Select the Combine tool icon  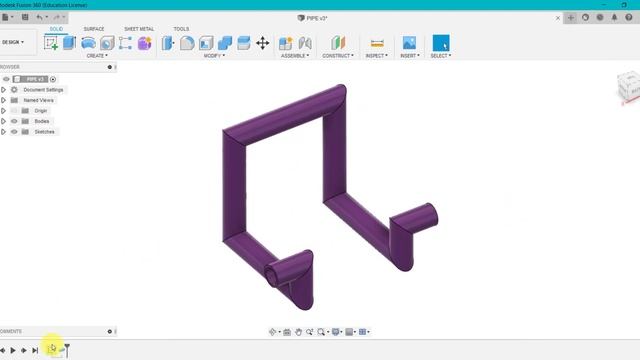[x=225, y=43]
